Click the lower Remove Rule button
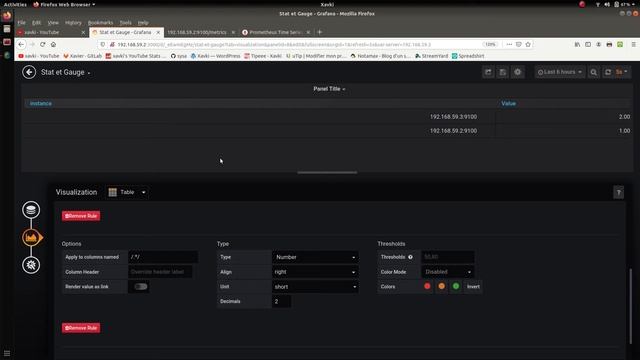640x360 pixels. pos(81,328)
